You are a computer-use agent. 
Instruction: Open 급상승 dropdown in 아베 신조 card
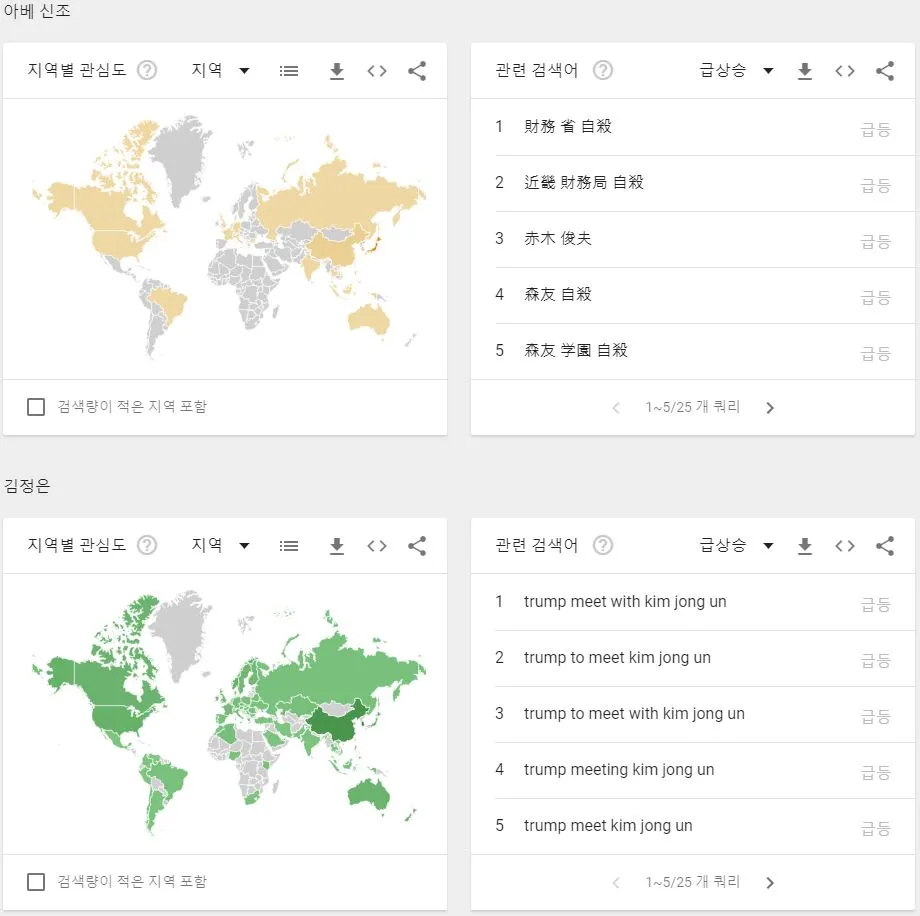coord(737,70)
